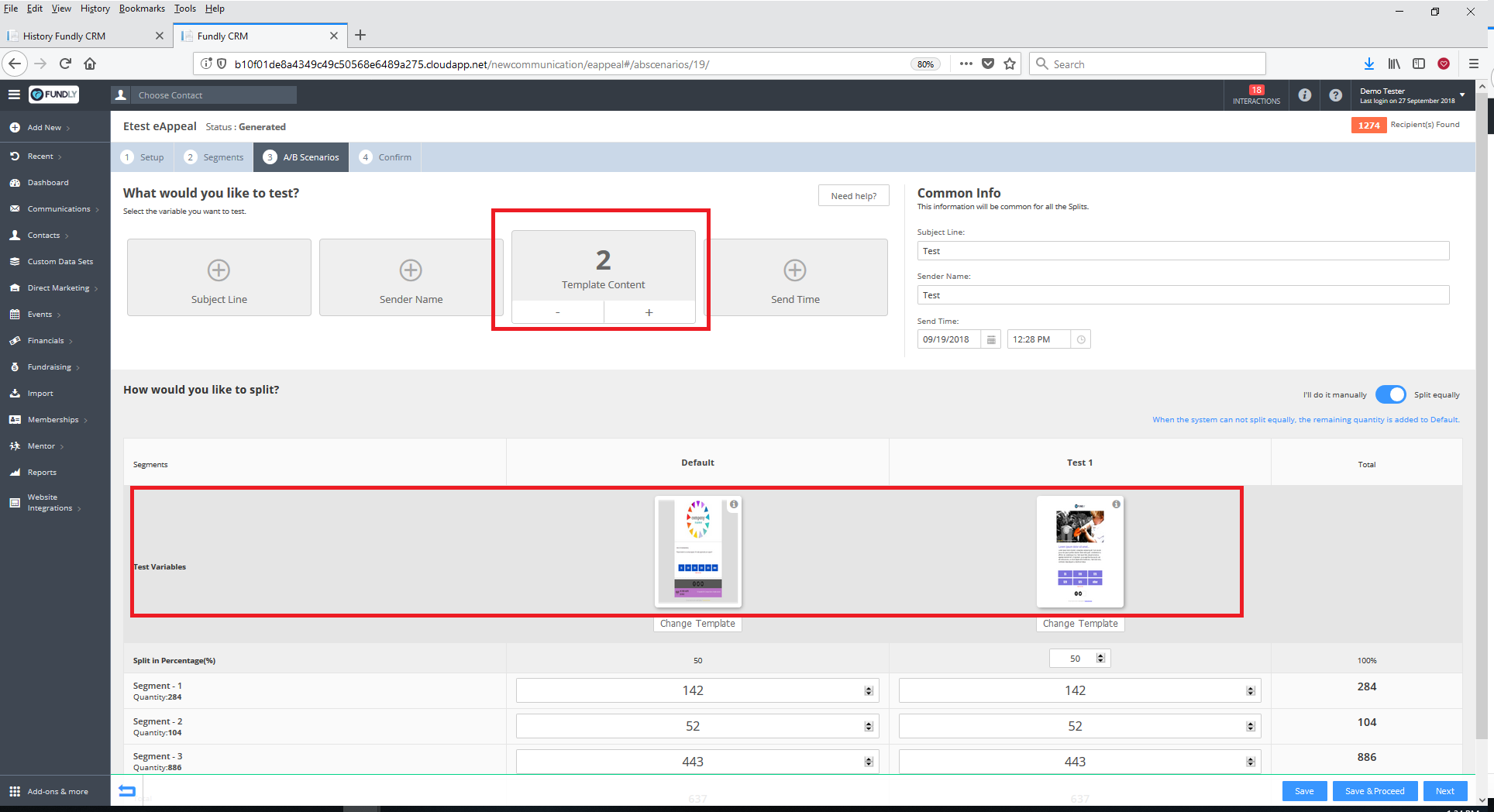
Task: Expand the Fundraising sidebar section
Action: [50, 367]
